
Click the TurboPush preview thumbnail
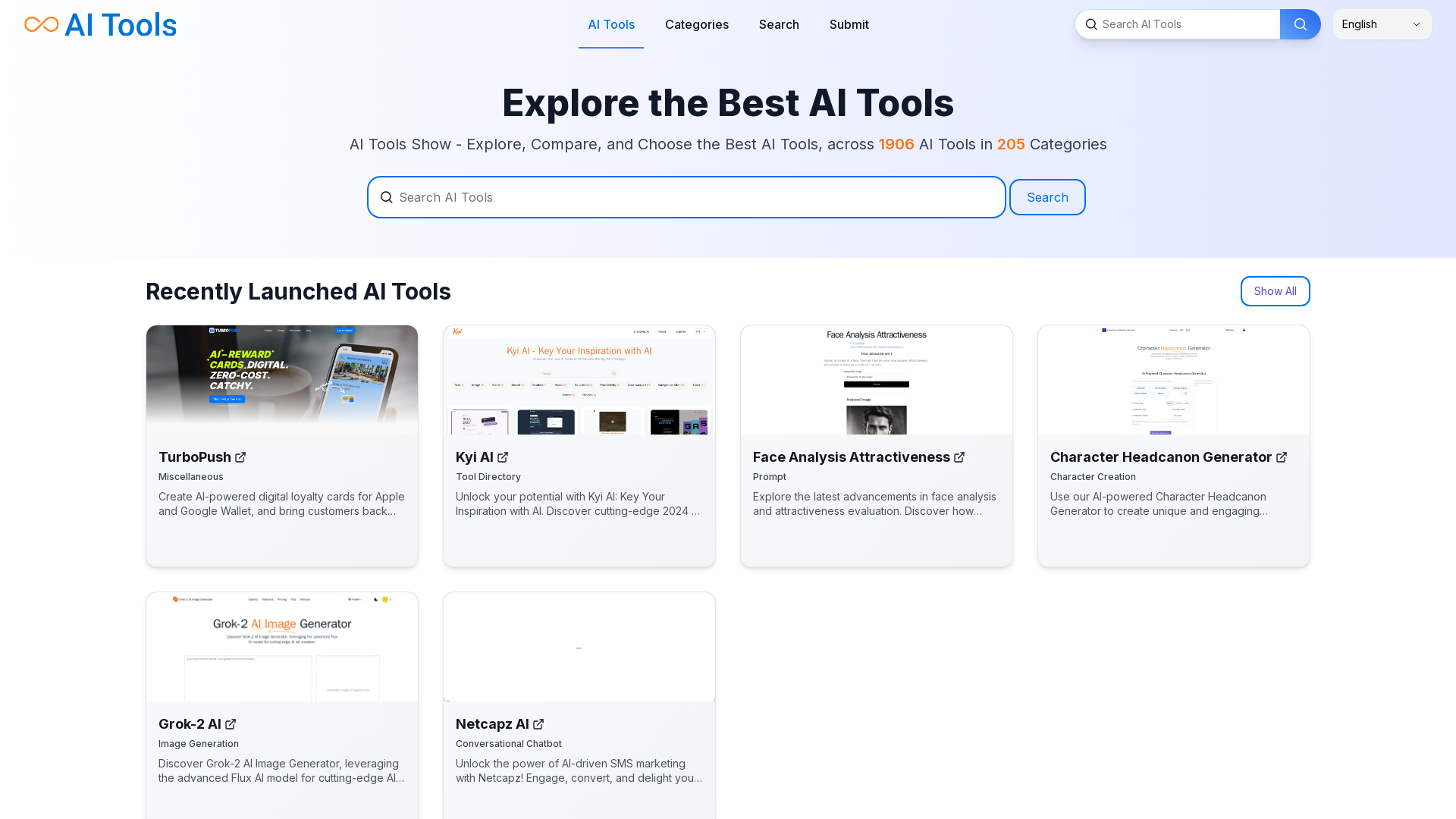(x=282, y=380)
